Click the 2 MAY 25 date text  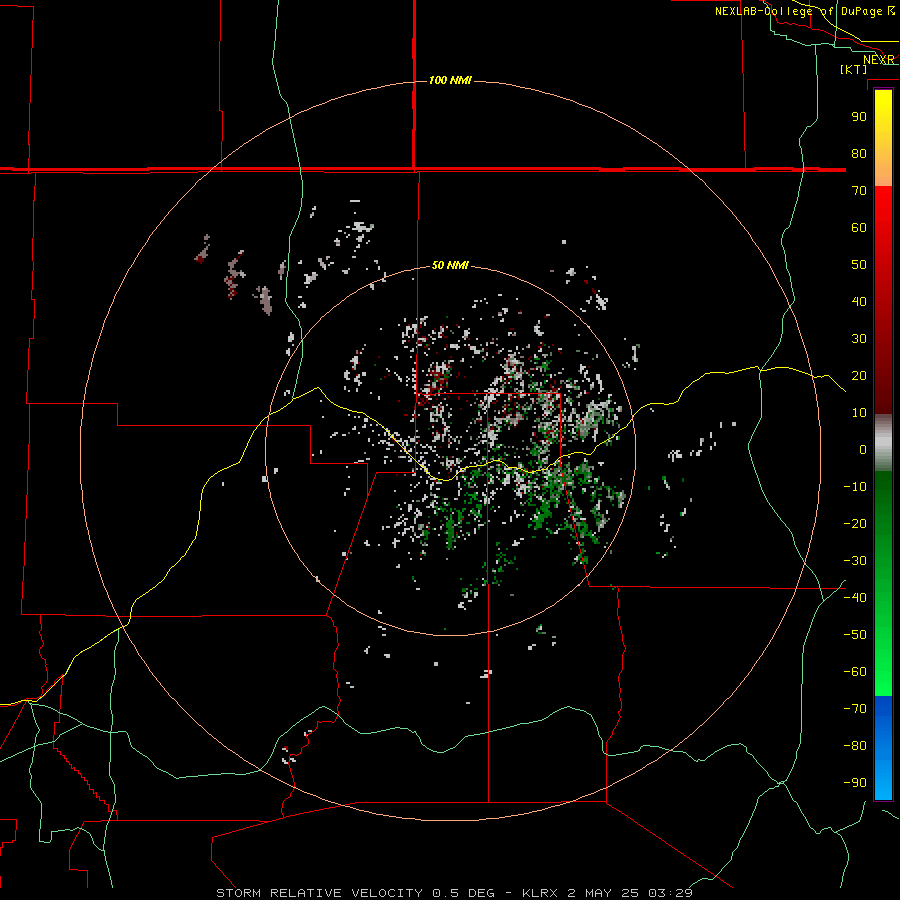[604, 893]
